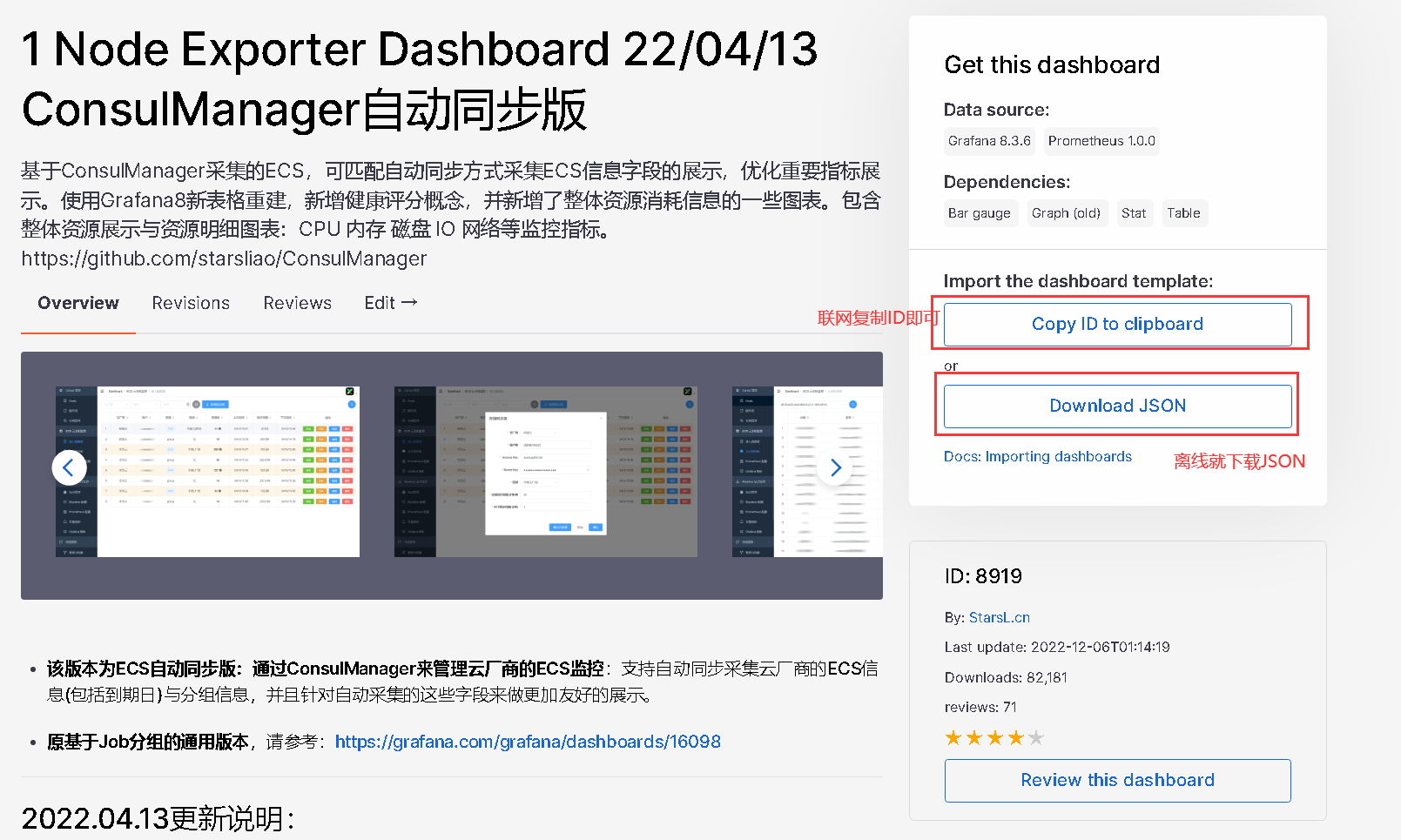Click the next slide arrow in carousel
The image size is (1401, 840).
coord(835,467)
